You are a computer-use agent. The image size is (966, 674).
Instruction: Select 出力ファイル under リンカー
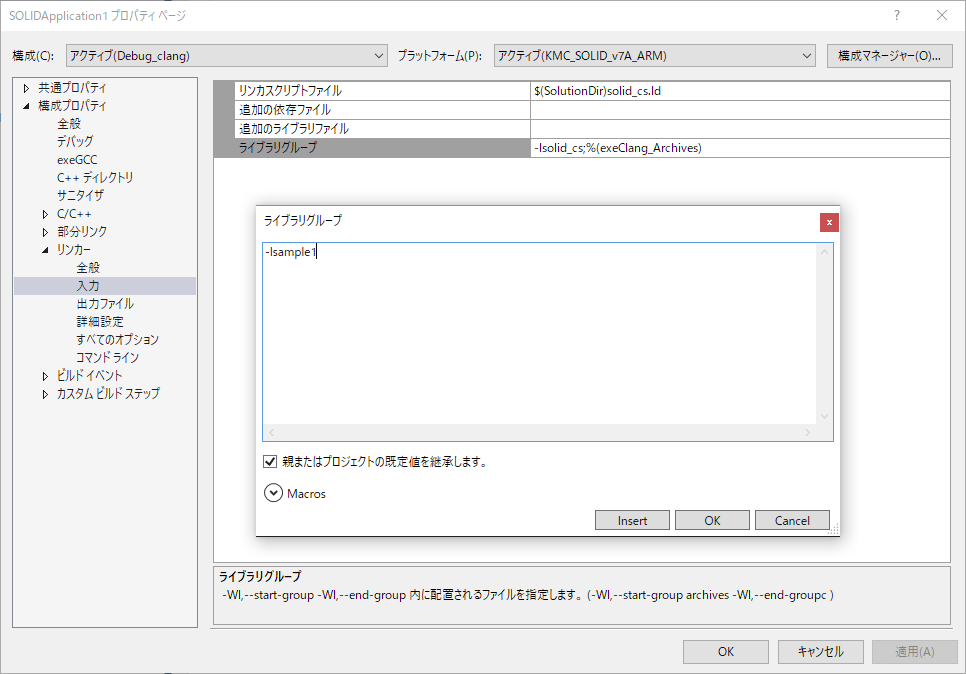(105, 304)
